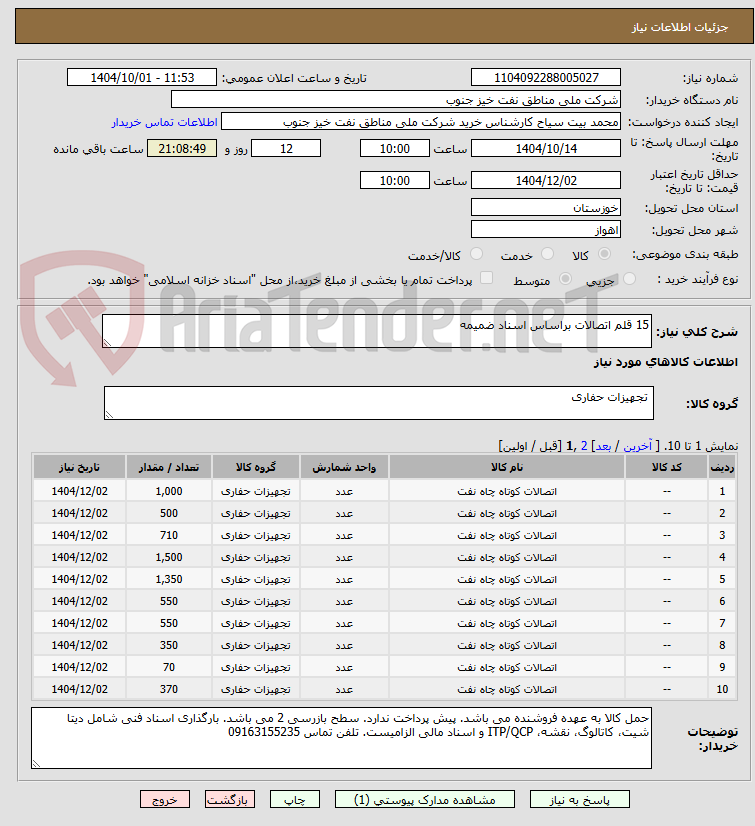Click date 1404/12/02 in row 7

coord(80,623)
